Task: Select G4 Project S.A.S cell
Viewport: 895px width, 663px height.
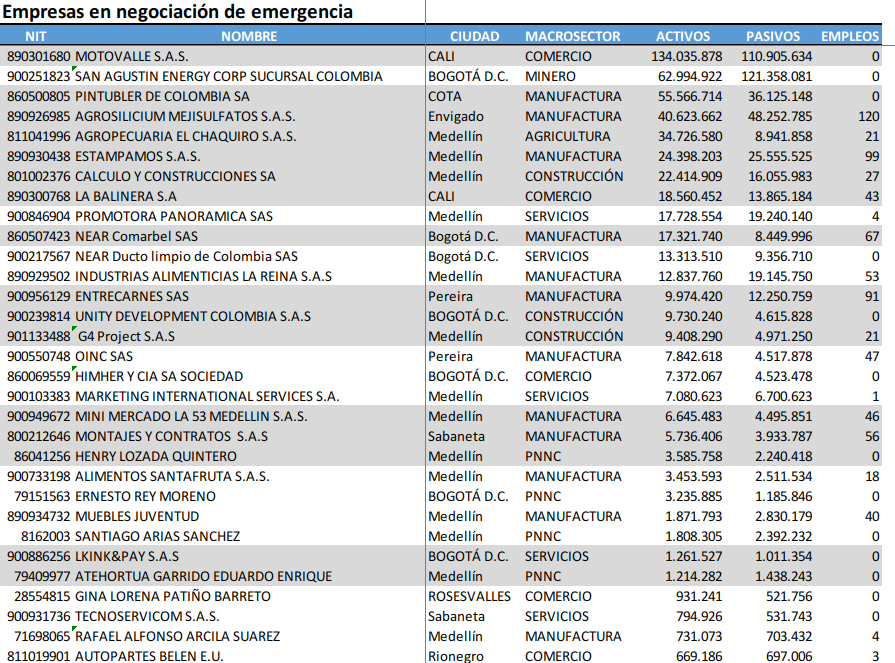Action: click(x=126, y=336)
